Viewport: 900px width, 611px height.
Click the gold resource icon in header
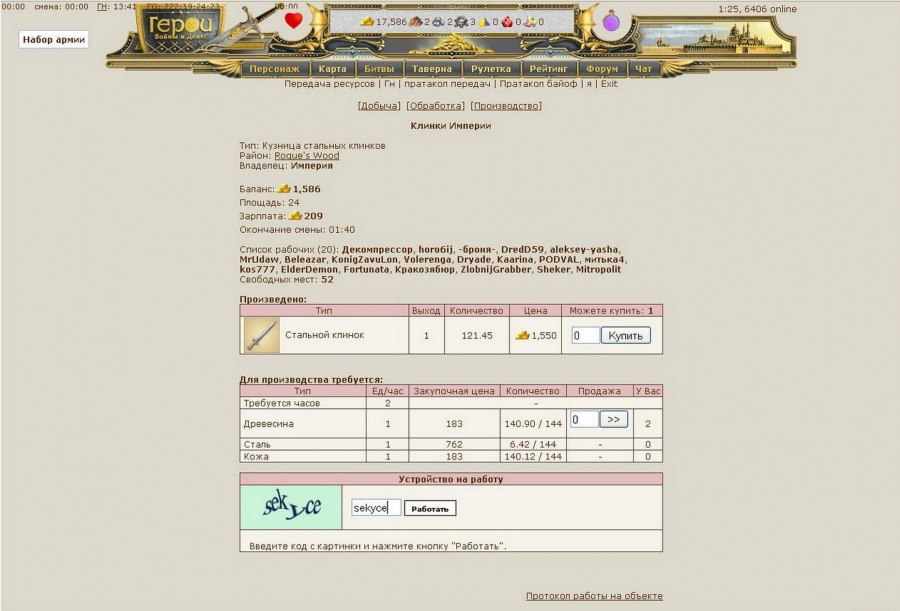pos(367,22)
